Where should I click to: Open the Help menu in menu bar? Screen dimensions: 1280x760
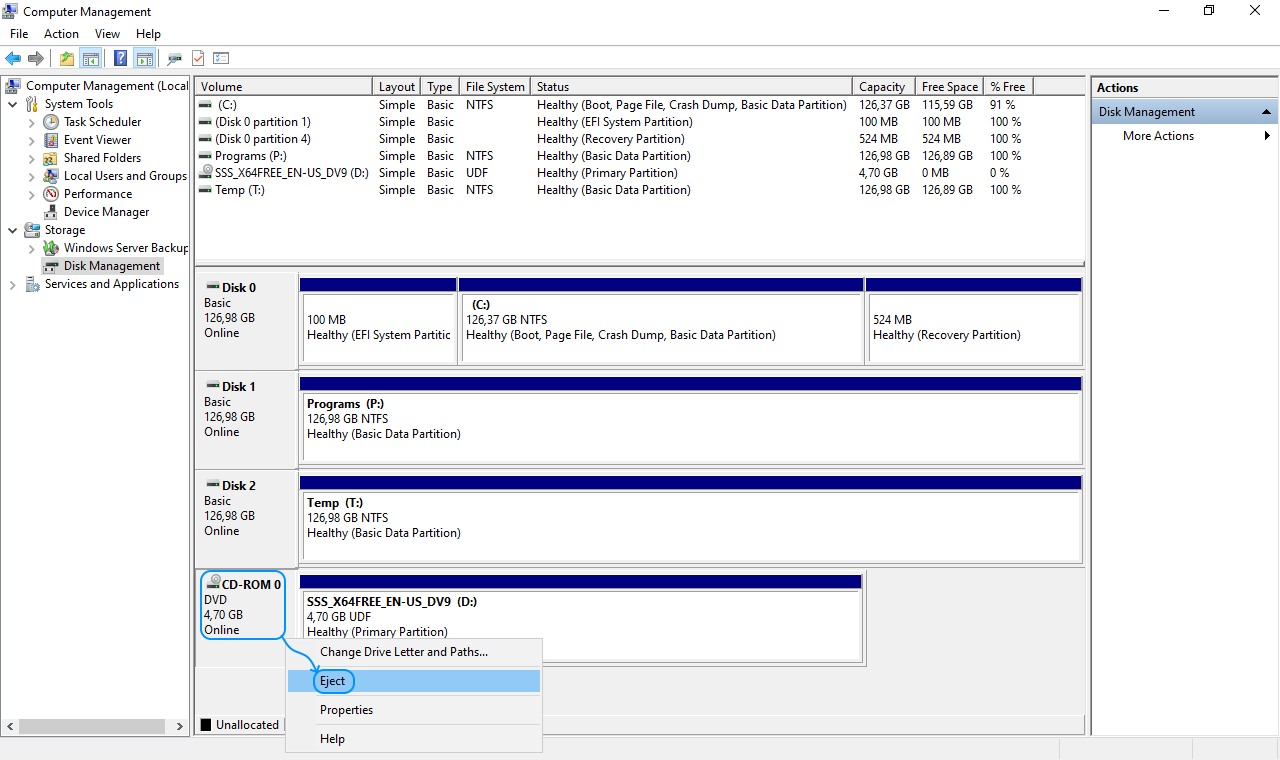coord(148,34)
